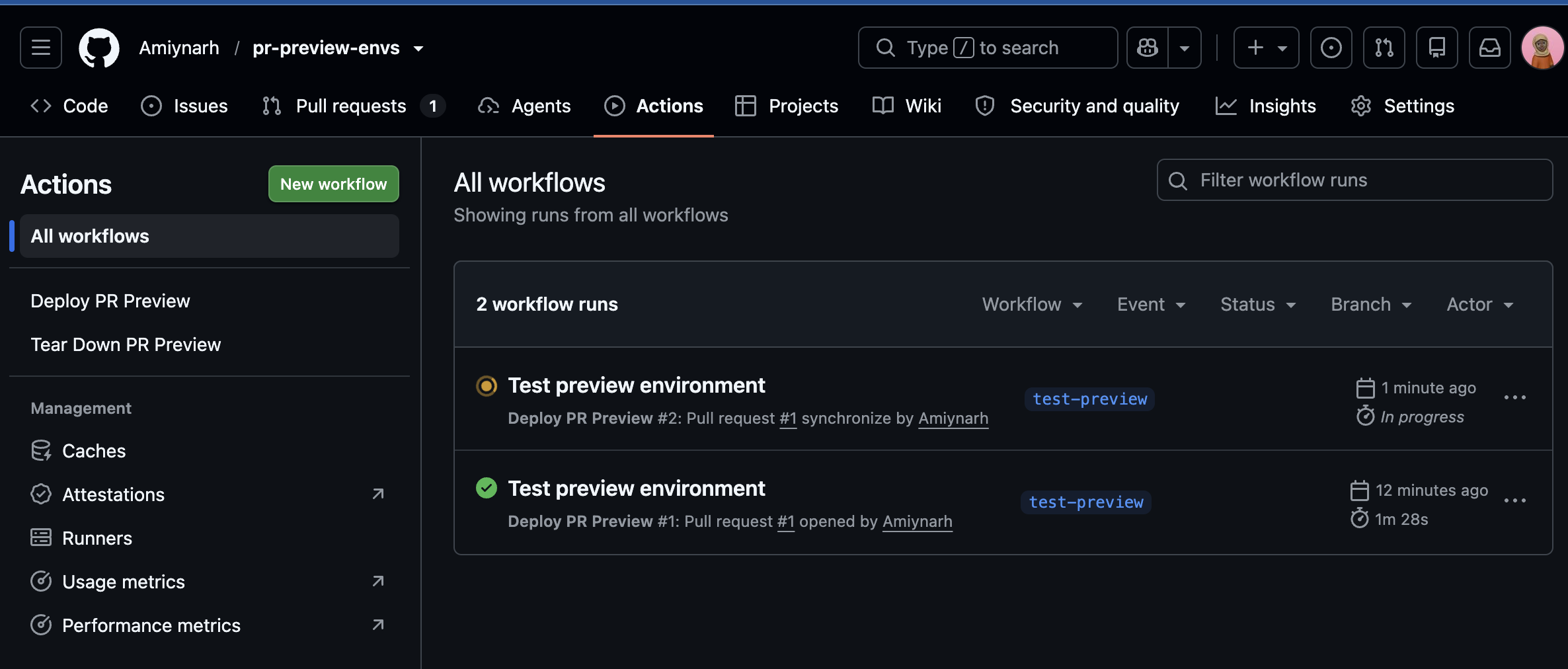Screen dimensions: 1568x669
Task: Open the pull requests icon in header
Action: coord(1384,48)
